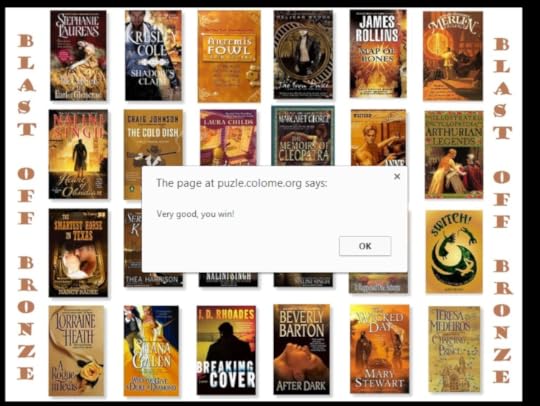Pick the Nalini Singh Heart of Obsidian cover

click(78, 154)
